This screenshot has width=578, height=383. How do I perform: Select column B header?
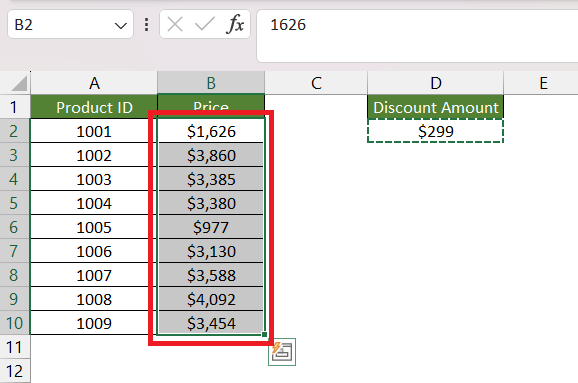click(x=211, y=83)
